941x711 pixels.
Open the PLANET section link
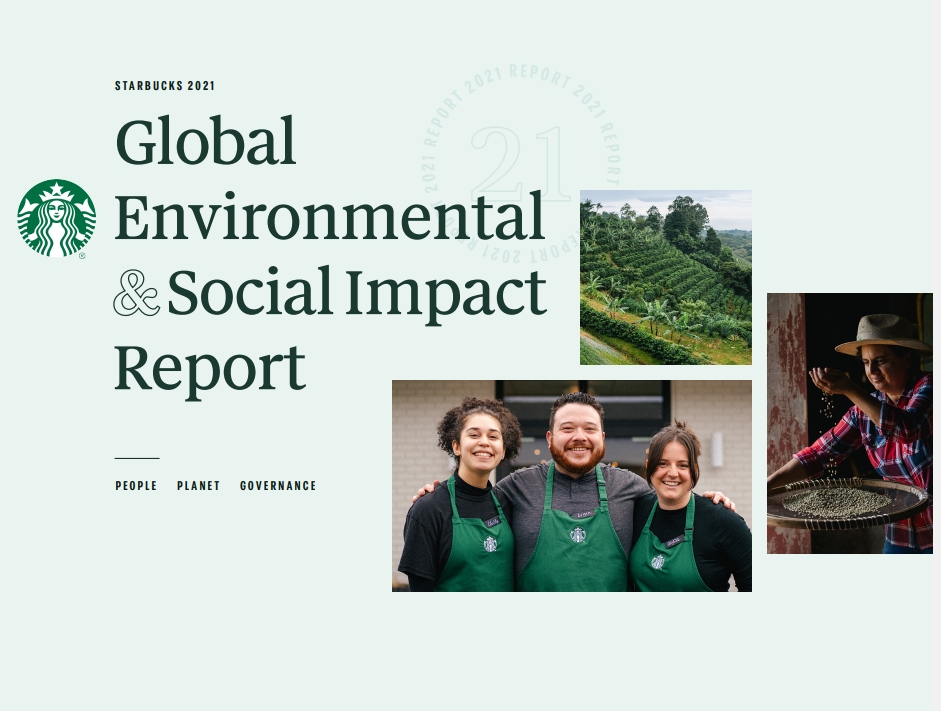[x=199, y=485]
